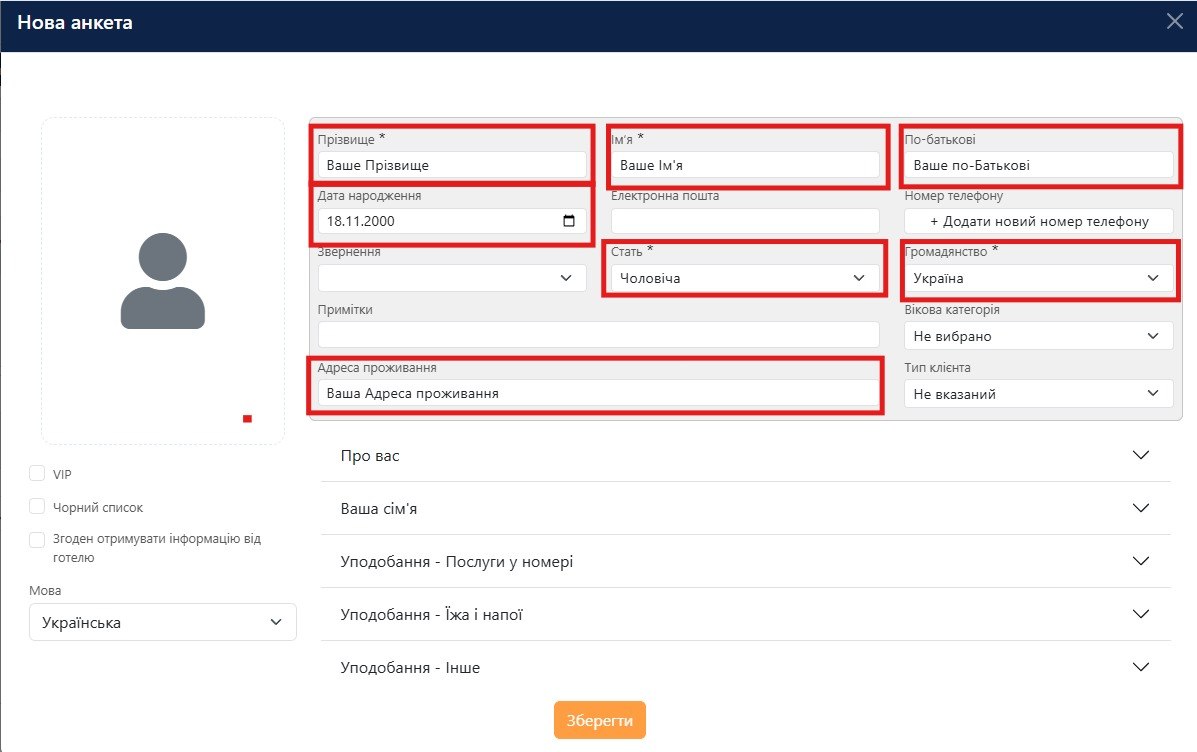
Task: Check Згоден отримувати інформацію від готелю
Action: [37, 540]
